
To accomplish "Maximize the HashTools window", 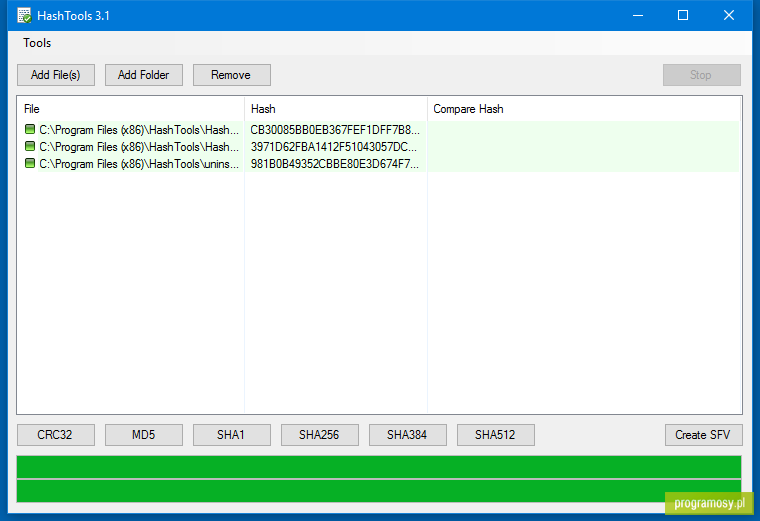I will click(x=683, y=16).
